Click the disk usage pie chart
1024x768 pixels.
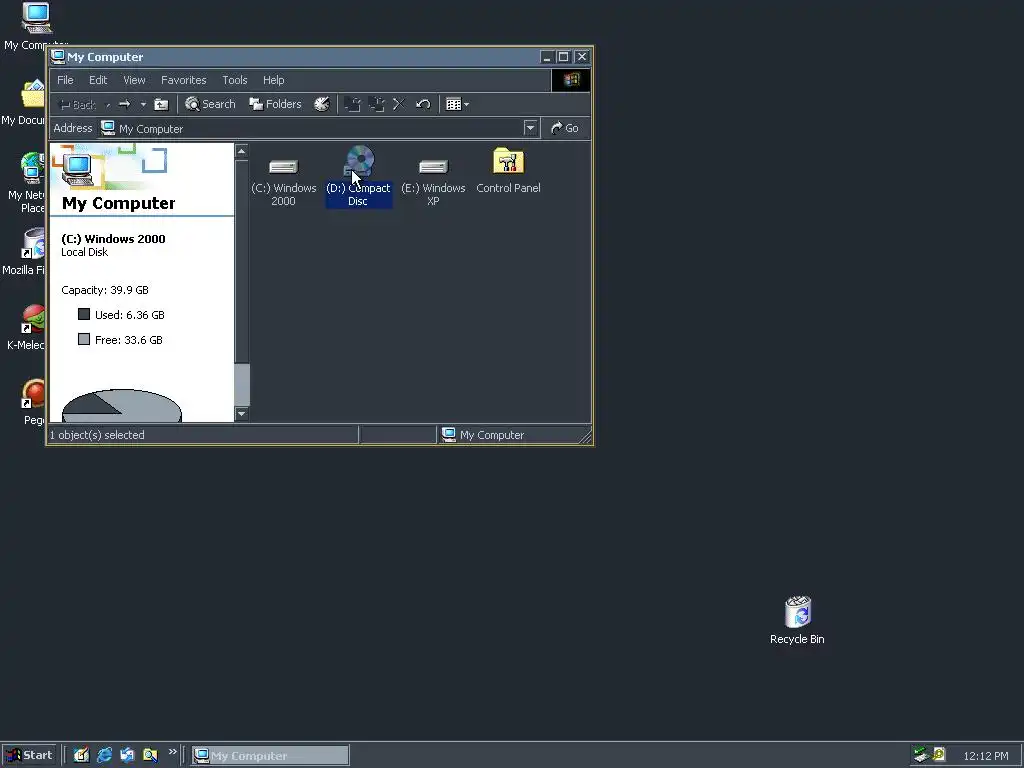coord(121,406)
